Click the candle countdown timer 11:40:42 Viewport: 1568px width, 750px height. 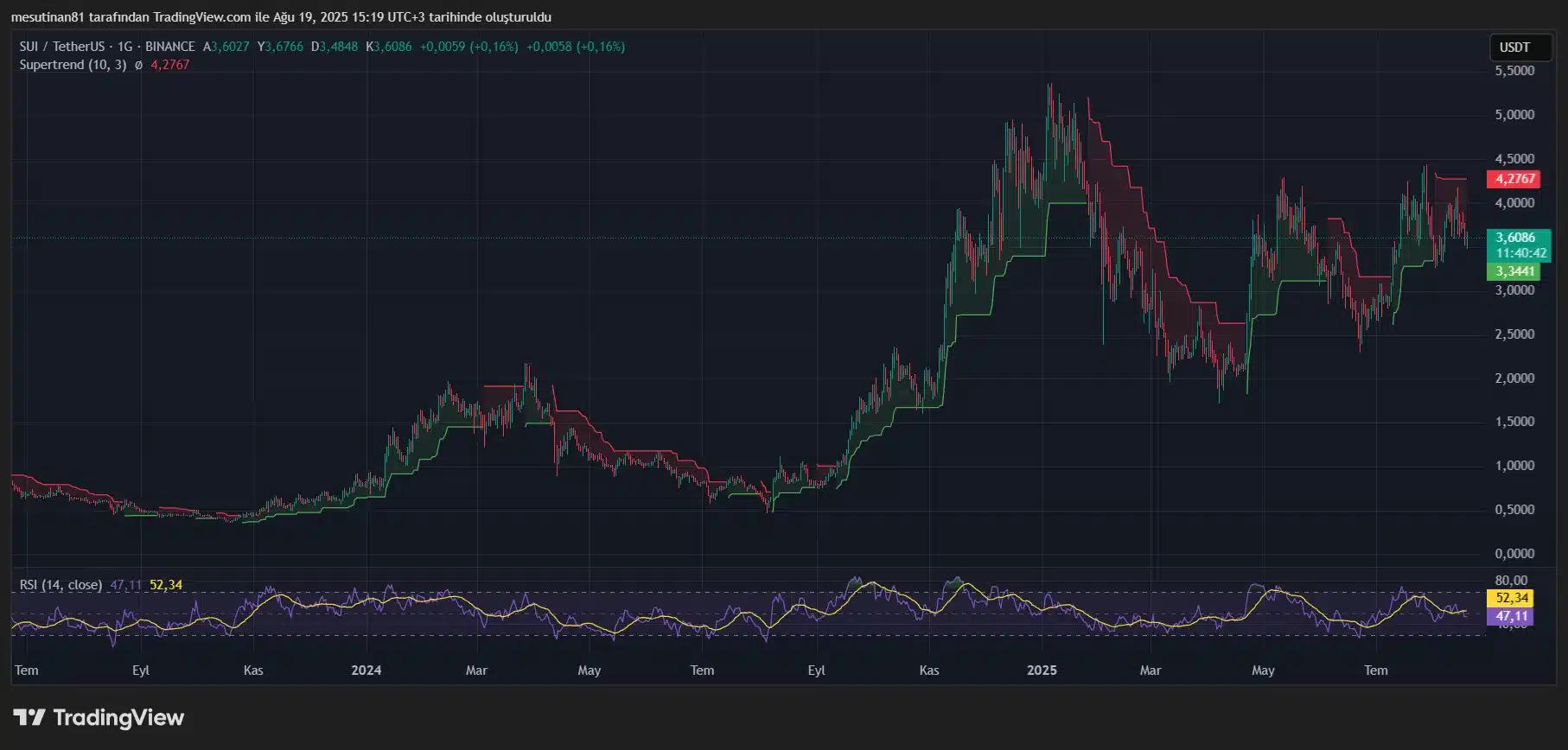tap(1520, 253)
